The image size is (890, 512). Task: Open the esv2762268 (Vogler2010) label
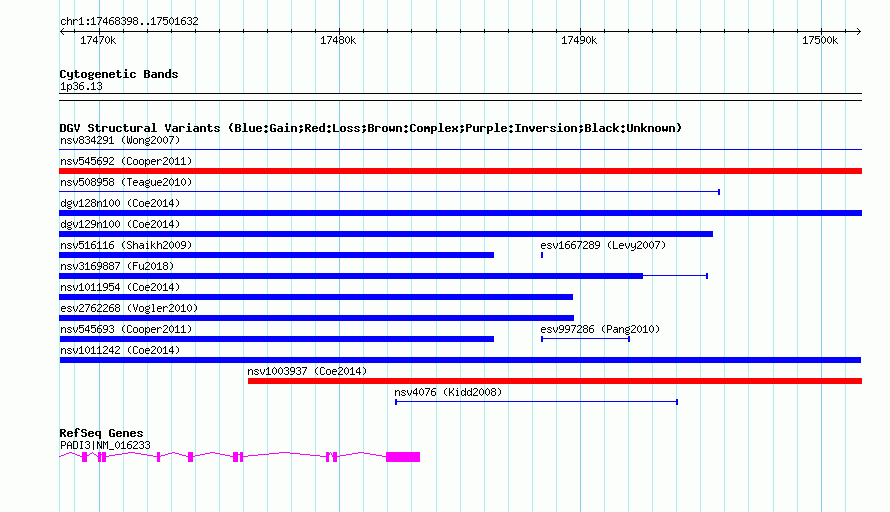pyautogui.click(x=129, y=308)
